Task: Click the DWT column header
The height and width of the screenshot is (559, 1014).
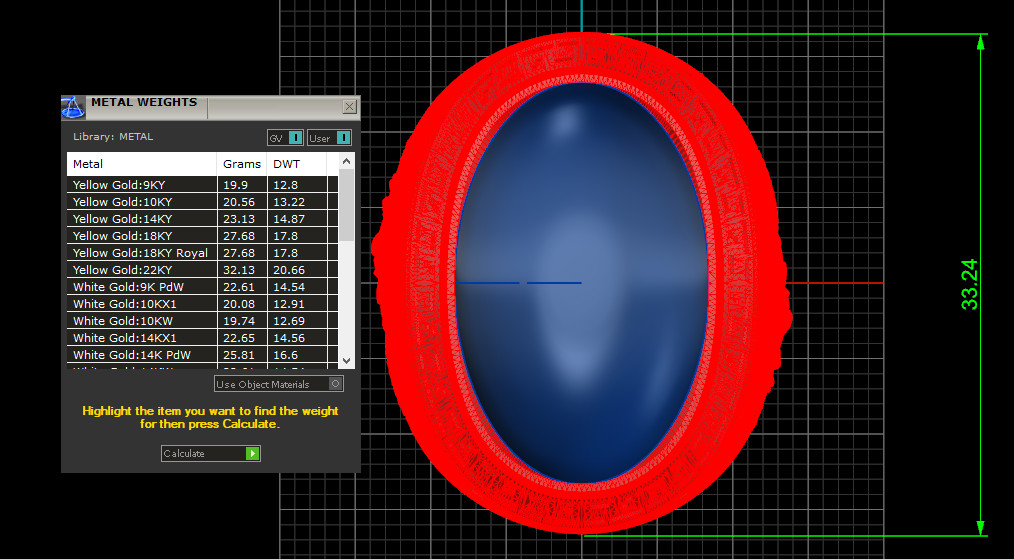Action: click(296, 164)
